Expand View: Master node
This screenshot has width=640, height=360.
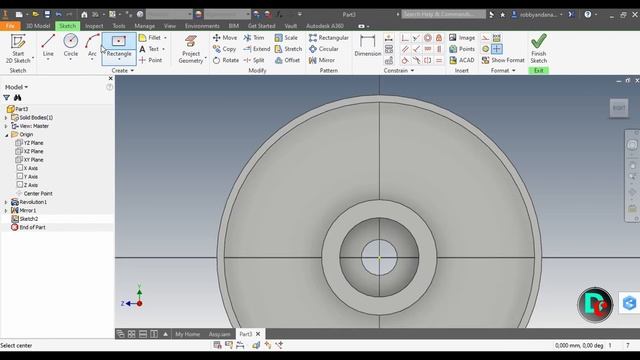coord(6,126)
